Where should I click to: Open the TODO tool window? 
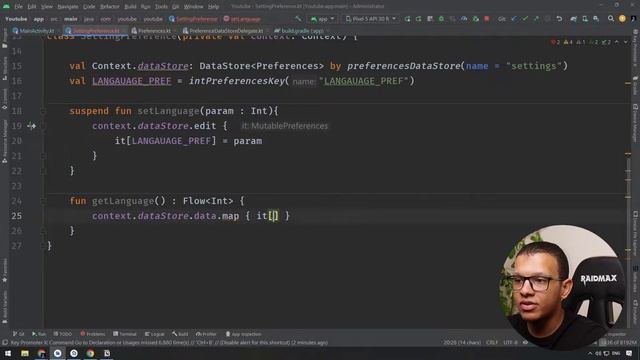click(x=62, y=334)
